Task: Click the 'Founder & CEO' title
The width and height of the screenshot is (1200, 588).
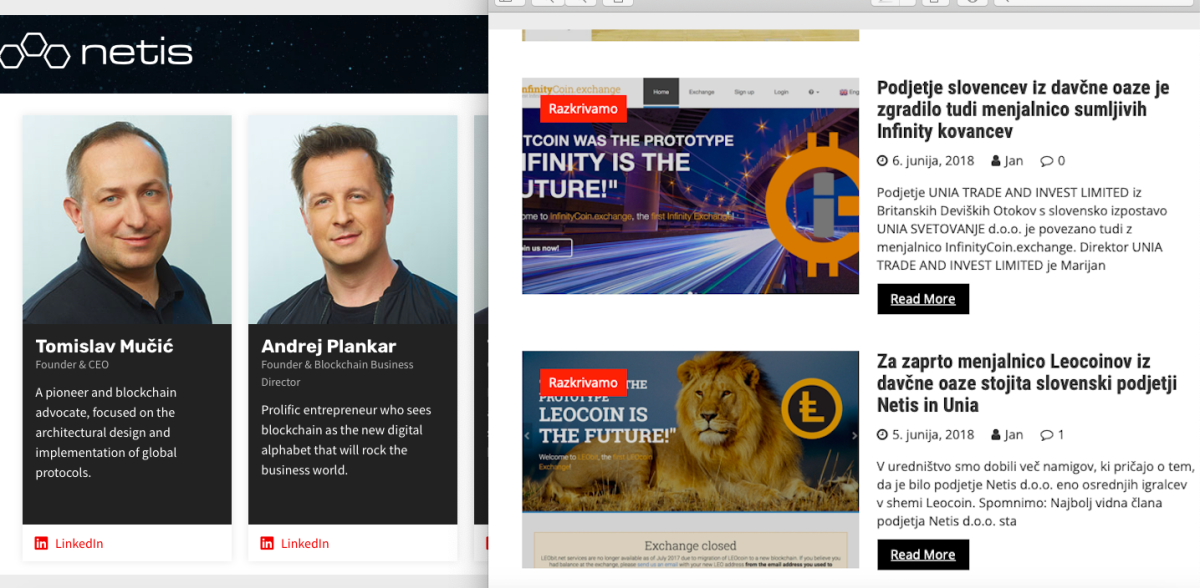Action: [x=72, y=365]
